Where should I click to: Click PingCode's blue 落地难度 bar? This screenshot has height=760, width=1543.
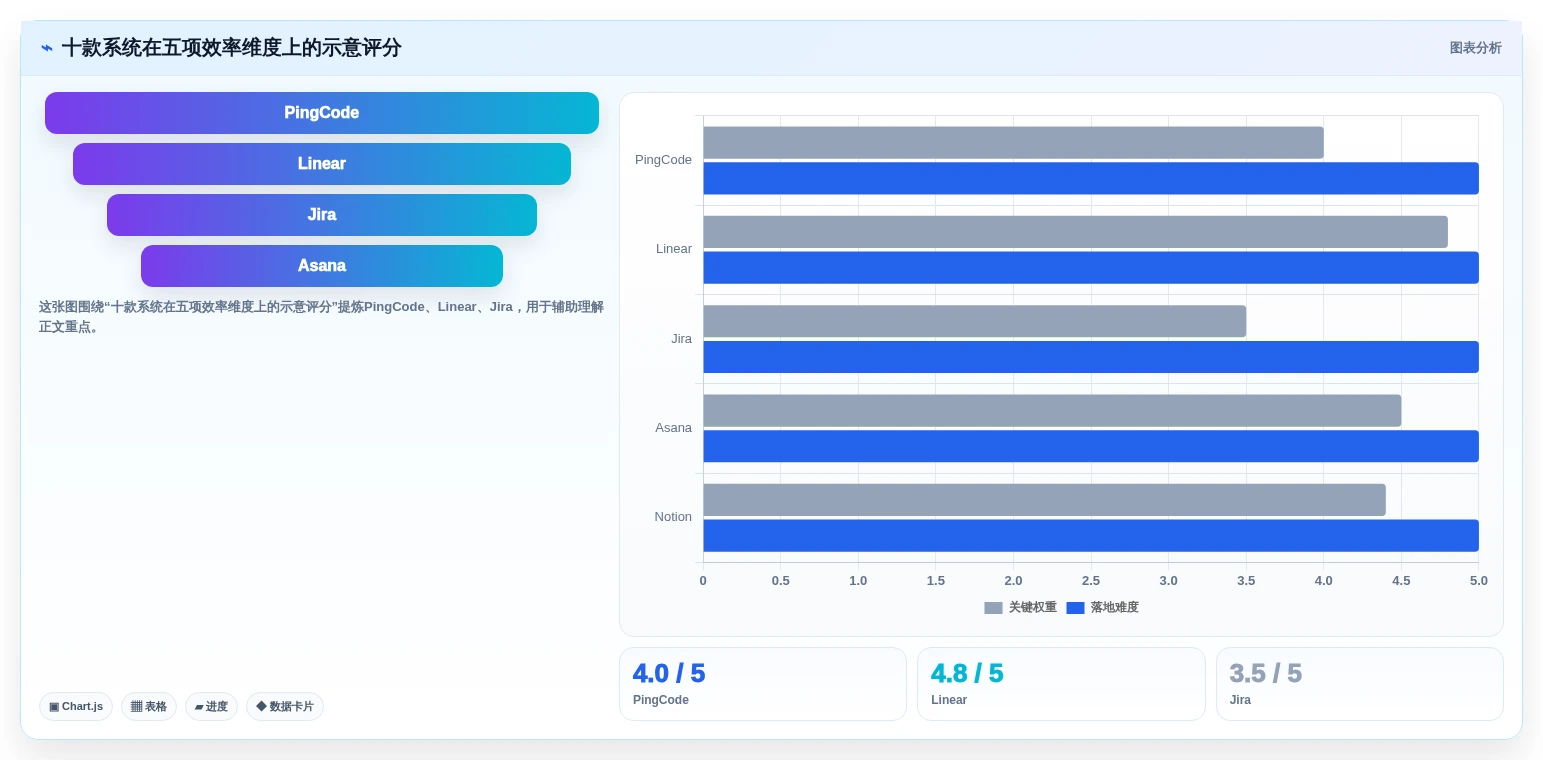pos(1091,178)
